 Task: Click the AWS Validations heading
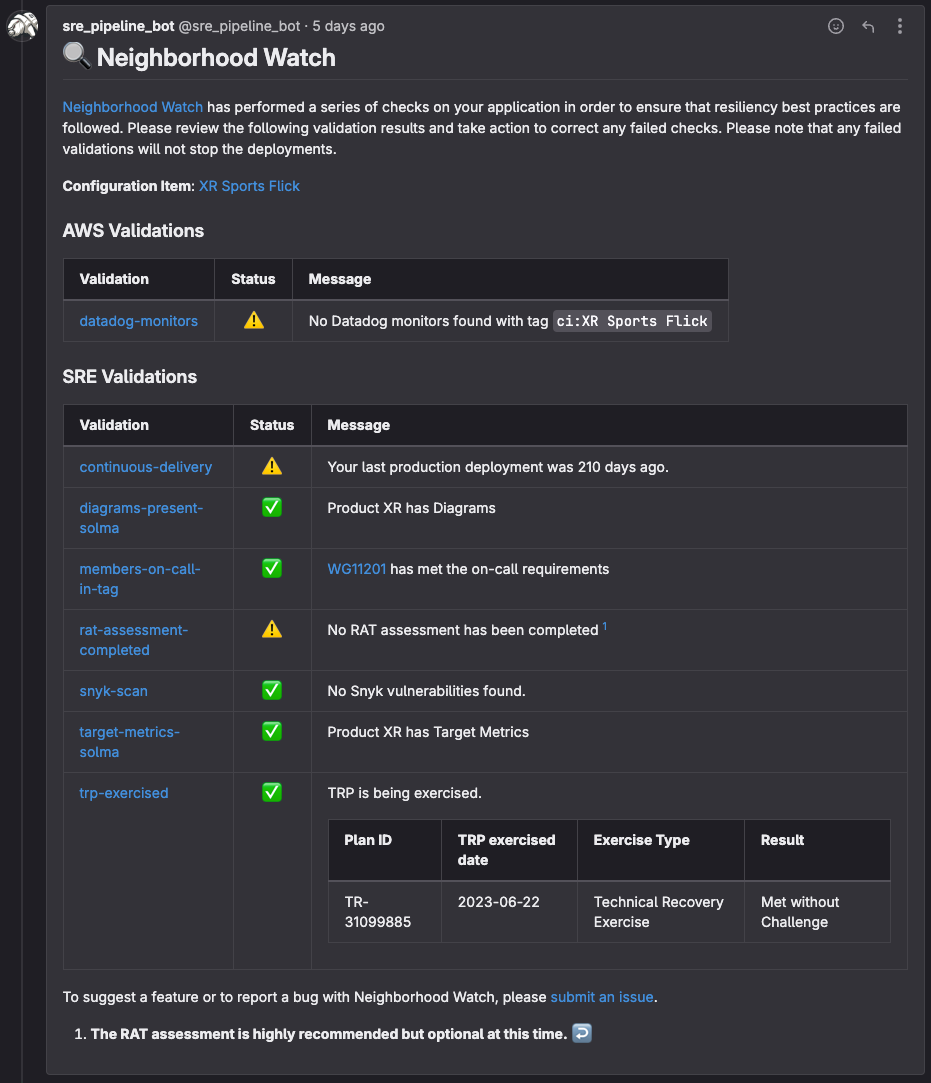coord(133,231)
